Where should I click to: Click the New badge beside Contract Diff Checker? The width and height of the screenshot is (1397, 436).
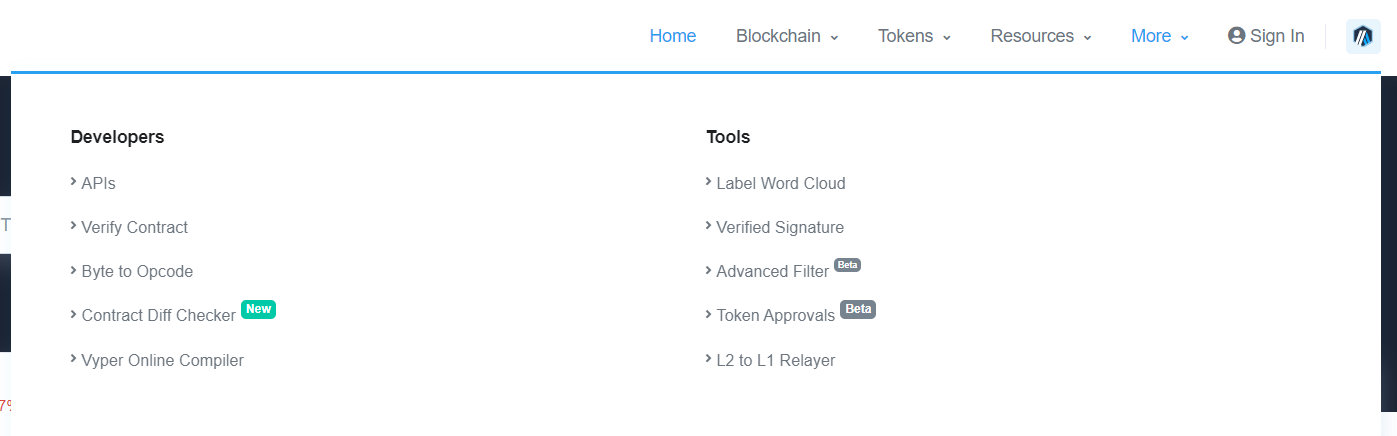[x=258, y=309]
